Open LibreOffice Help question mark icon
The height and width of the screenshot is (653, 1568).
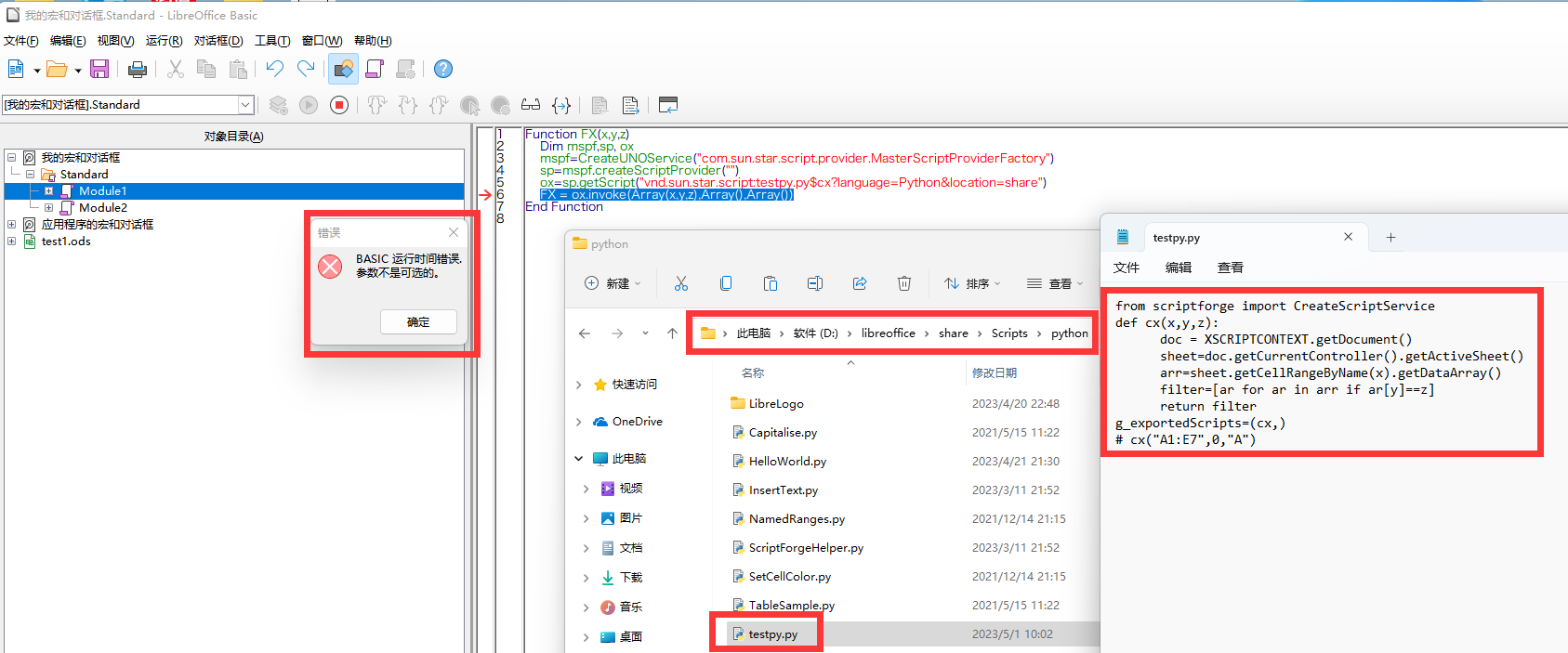point(443,69)
